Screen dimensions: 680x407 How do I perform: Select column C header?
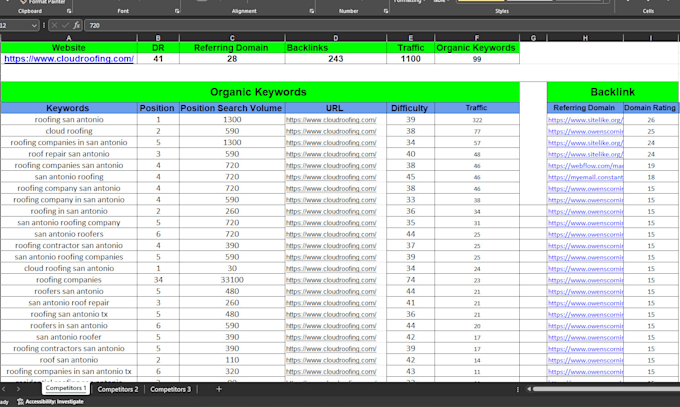click(x=232, y=38)
